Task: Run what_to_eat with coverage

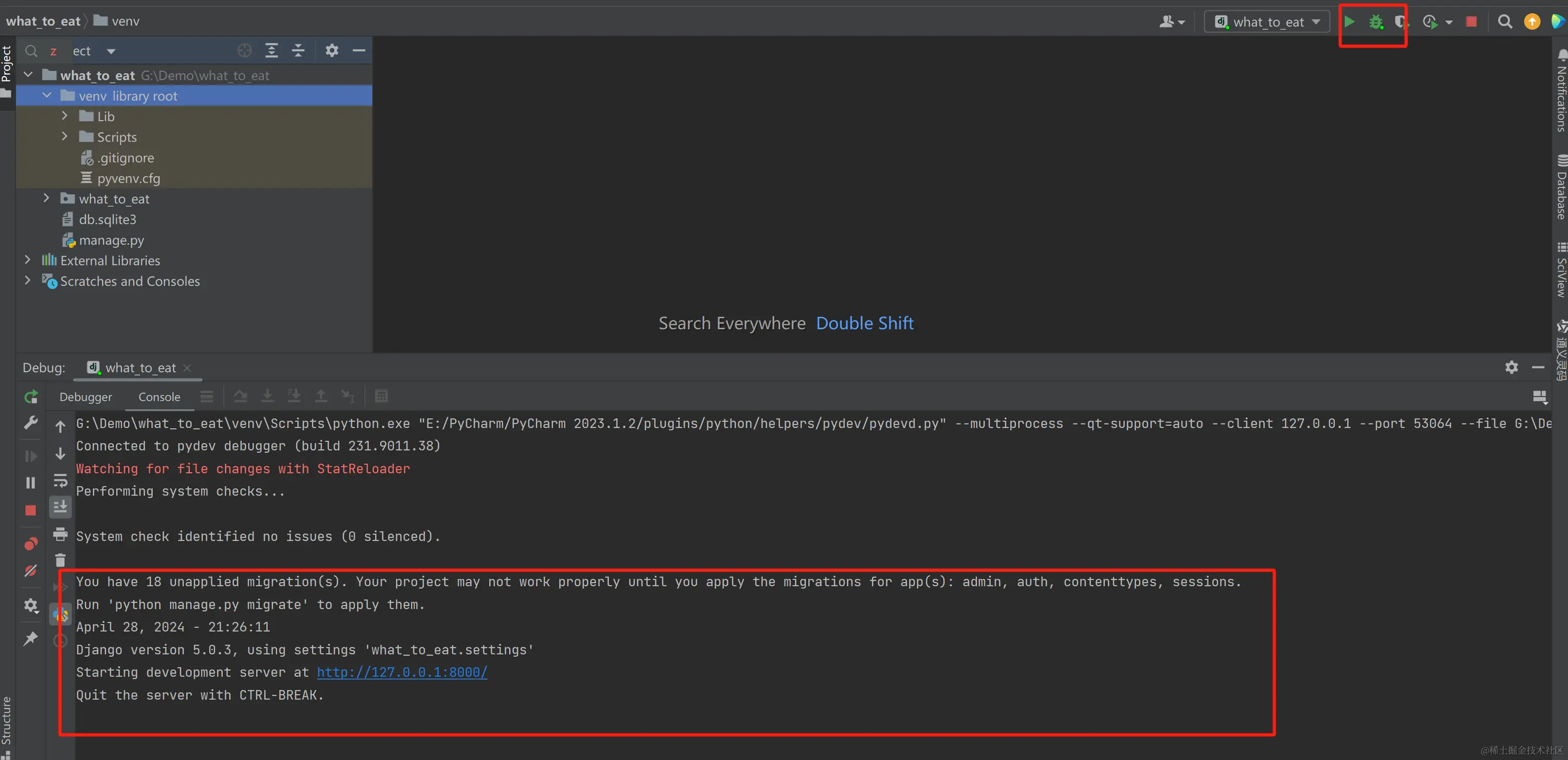Action: [x=1400, y=22]
